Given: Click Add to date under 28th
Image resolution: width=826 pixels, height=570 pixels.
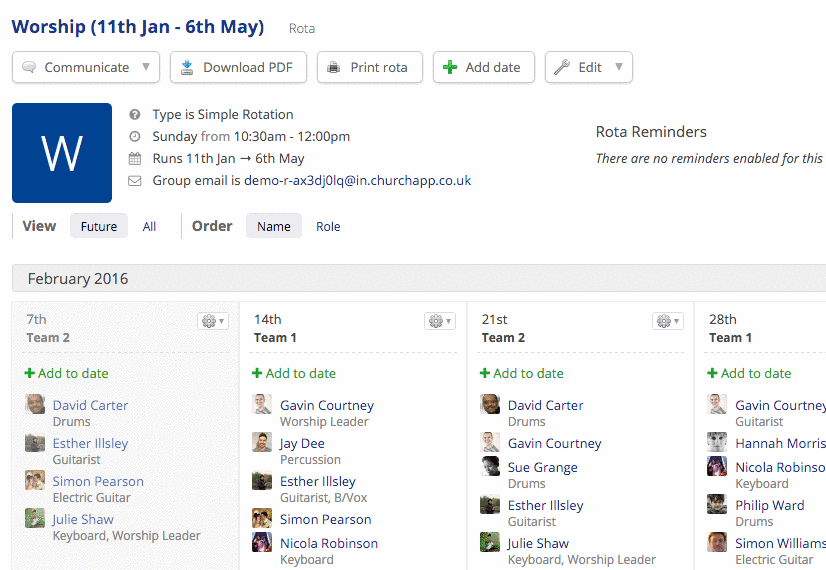Looking at the screenshot, I should [x=749, y=373].
